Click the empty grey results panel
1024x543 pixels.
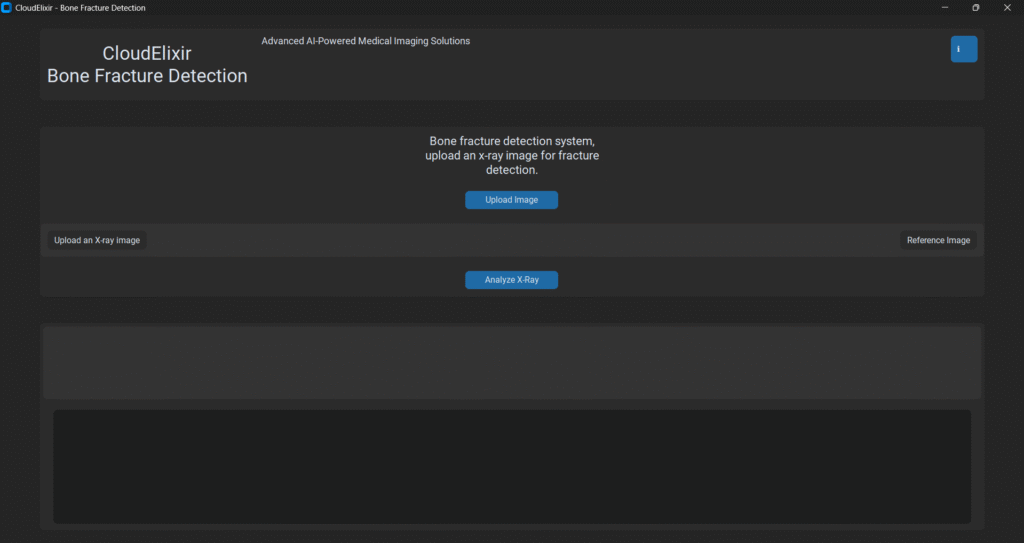tap(511, 362)
